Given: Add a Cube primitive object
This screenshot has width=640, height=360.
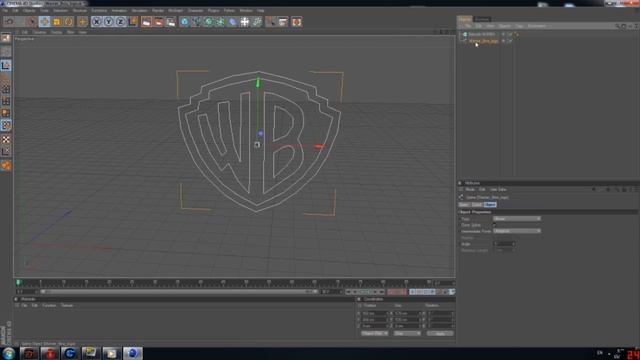Looking at the screenshot, I should (184, 21).
